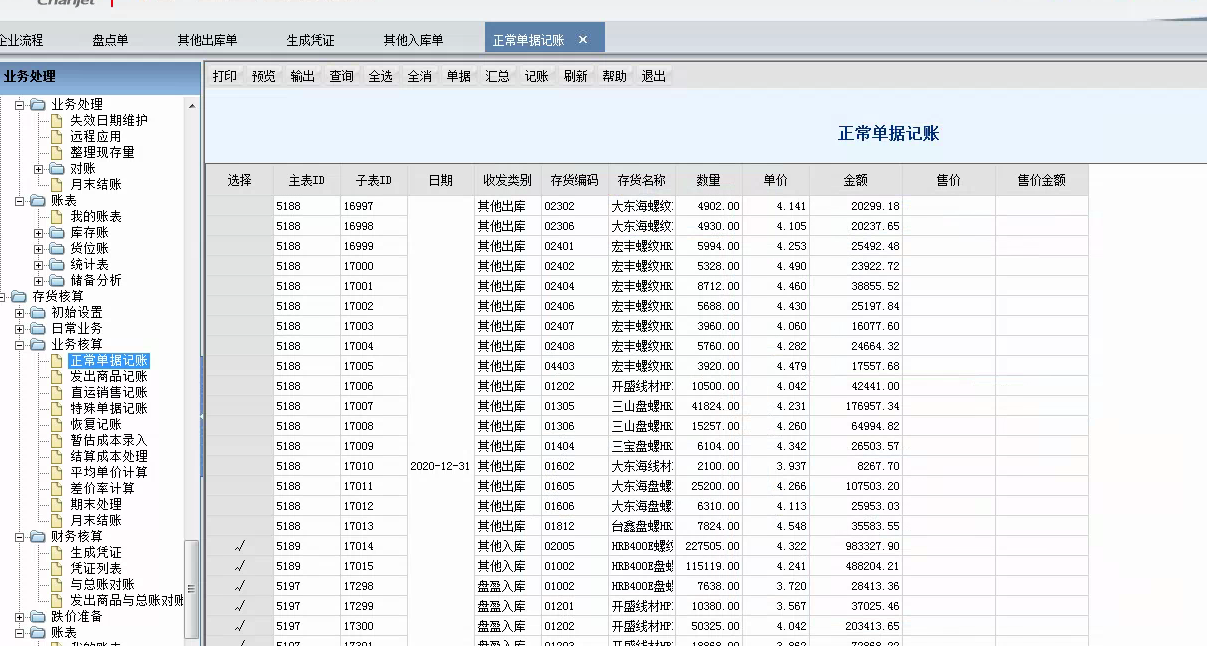The width and height of the screenshot is (1207, 646).
Task: Click the document icon beside 结算成本处理
Action: pyautogui.click(x=57, y=456)
